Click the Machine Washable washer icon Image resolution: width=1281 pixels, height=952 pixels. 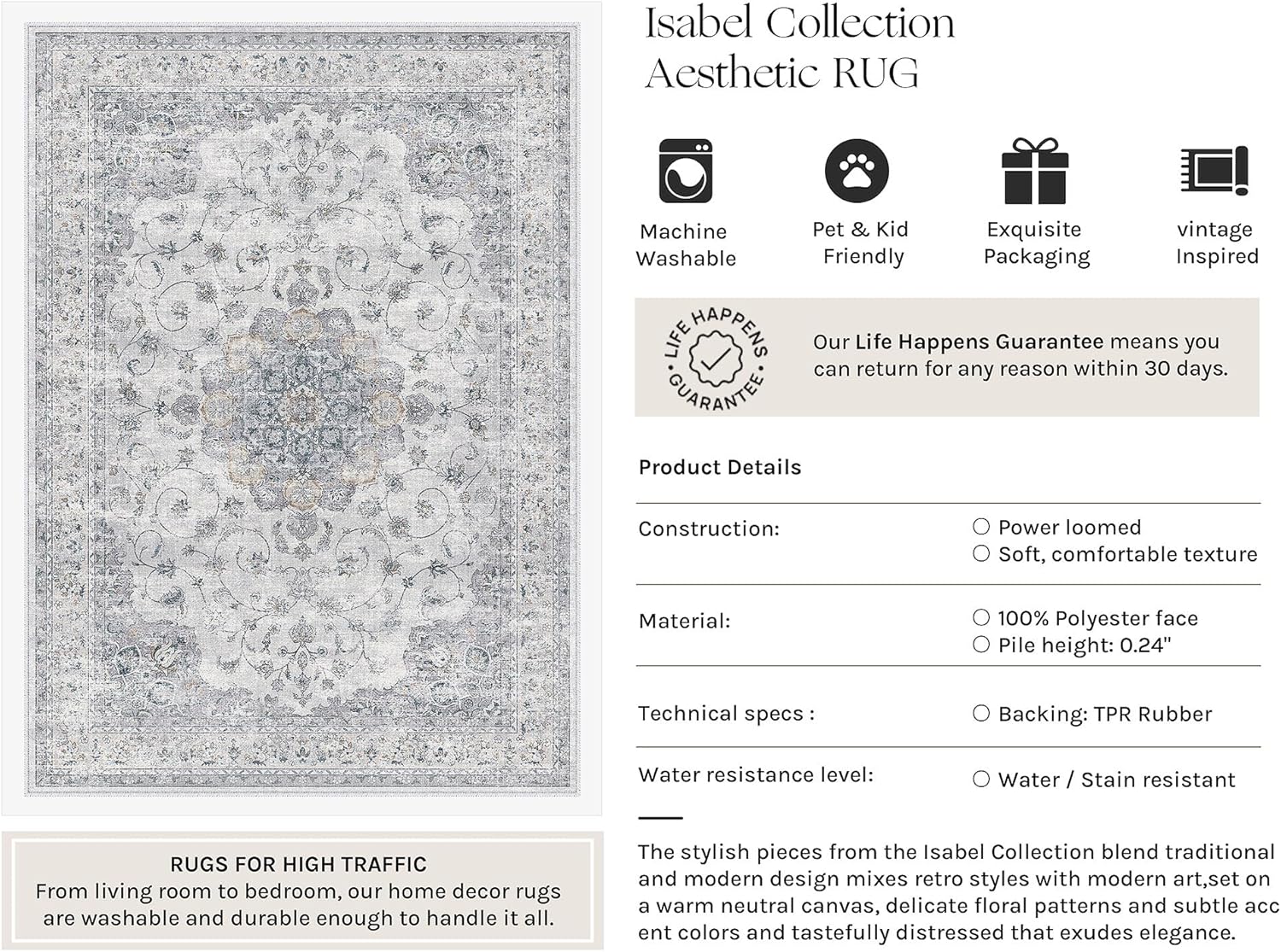[x=685, y=172]
